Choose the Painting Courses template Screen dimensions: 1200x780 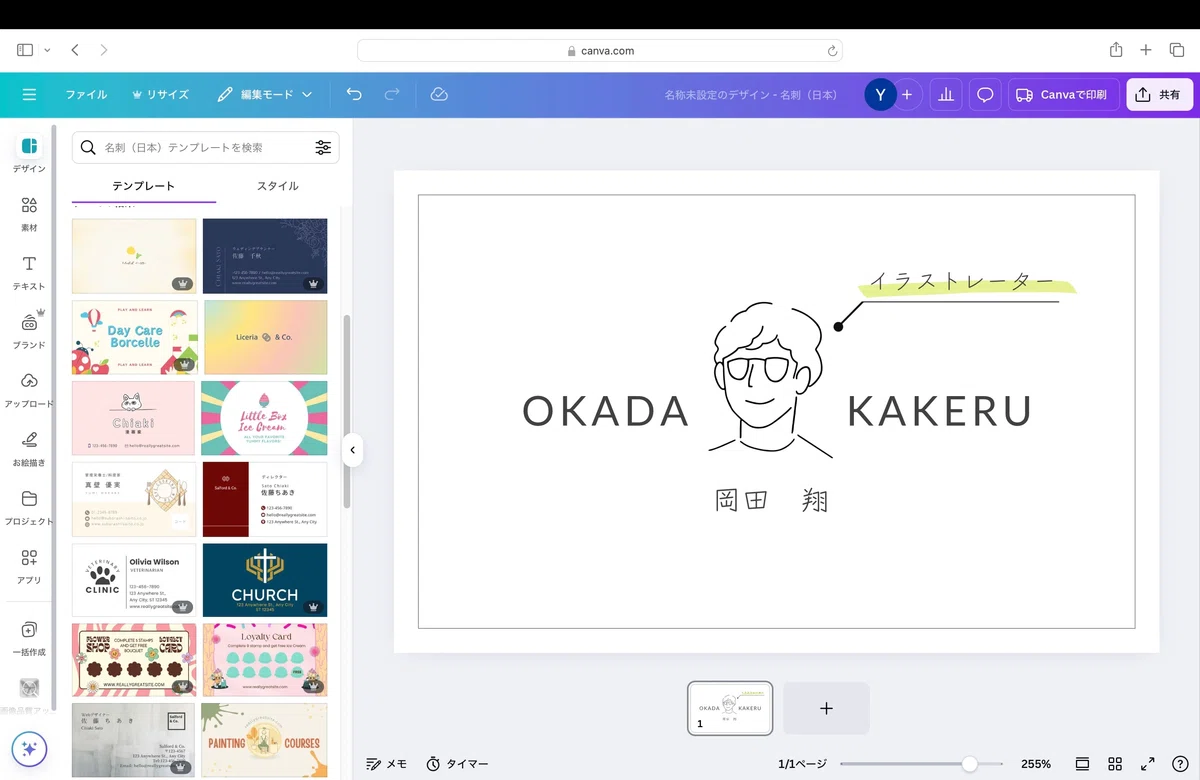[x=265, y=741]
